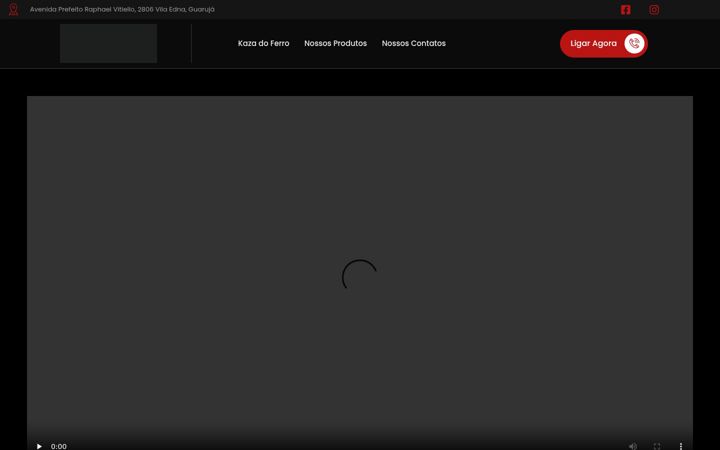The width and height of the screenshot is (720, 450).
Task: Open the Facebook page icon
Action: tap(625, 10)
